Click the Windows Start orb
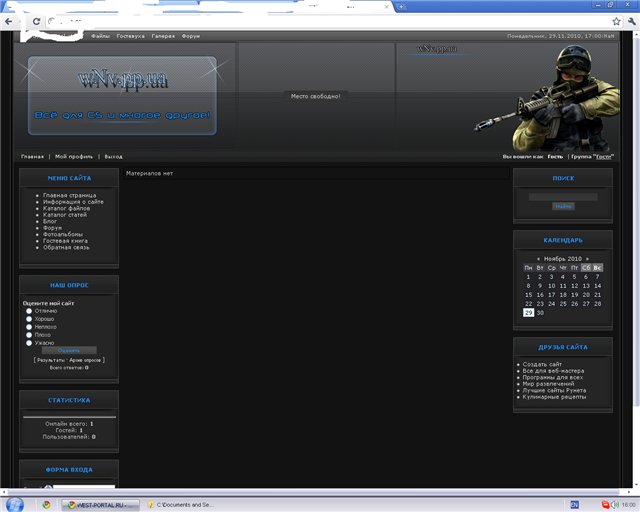Image resolution: width=640 pixels, height=512 pixels. point(14,503)
